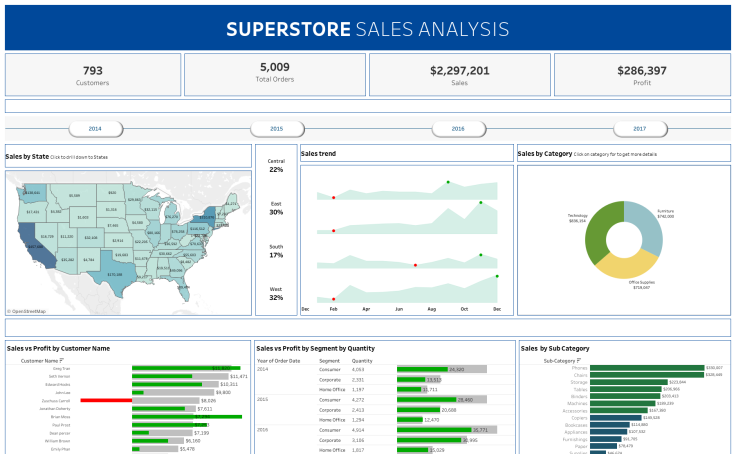Click the Customers KPI card showing 793
The height and width of the screenshot is (454, 736).
[93, 75]
